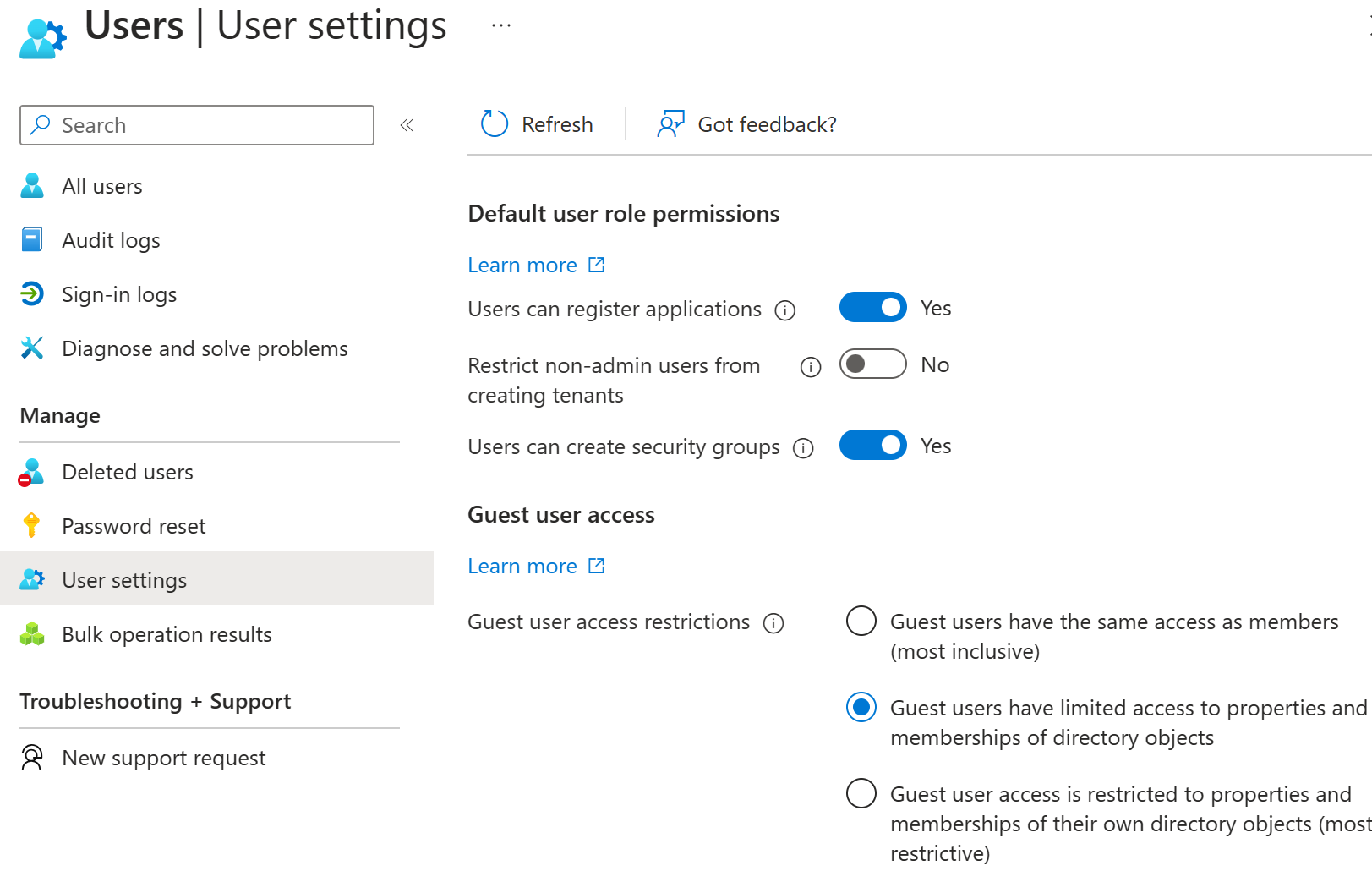Click the Manage section heading

[60, 415]
